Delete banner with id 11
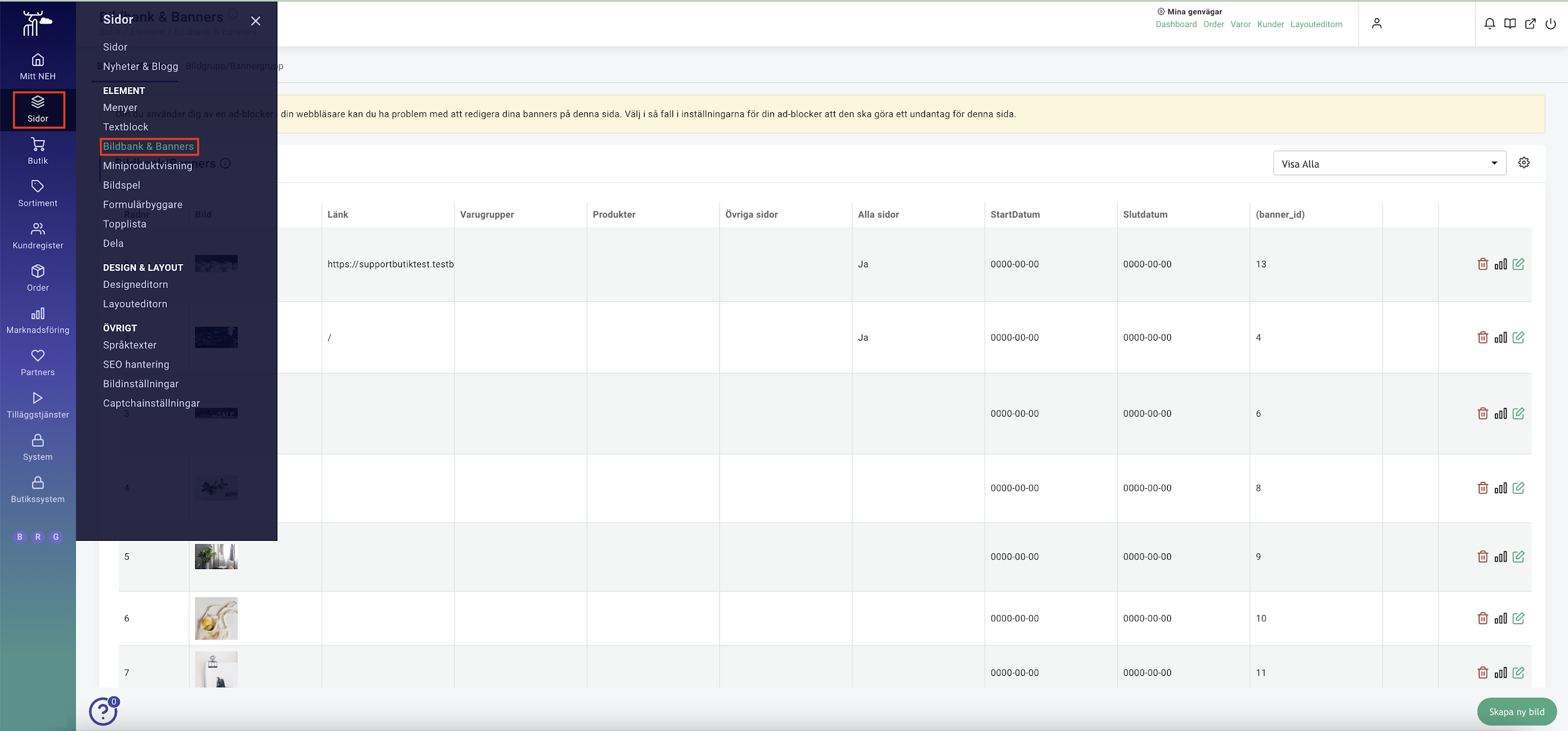The width and height of the screenshot is (1568, 731). click(1483, 673)
